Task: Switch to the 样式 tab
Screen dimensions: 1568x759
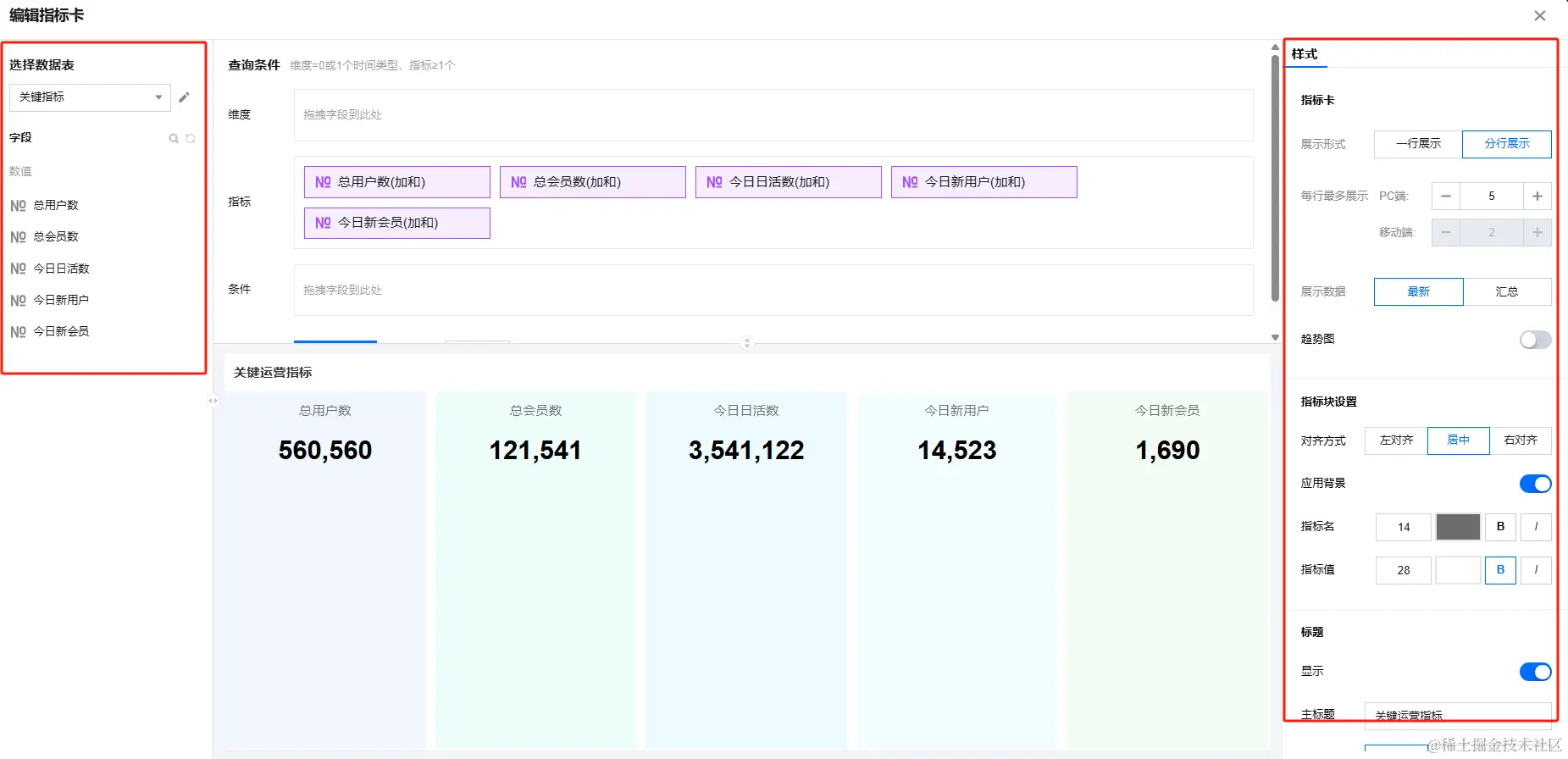Action: pyautogui.click(x=1305, y=54)
